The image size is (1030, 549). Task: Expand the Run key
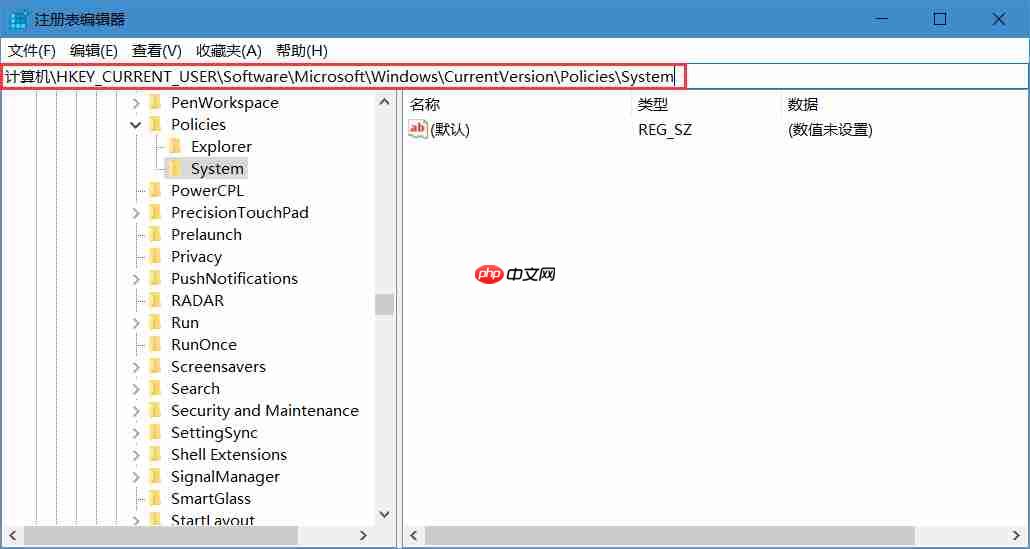[x=136, y=323]
